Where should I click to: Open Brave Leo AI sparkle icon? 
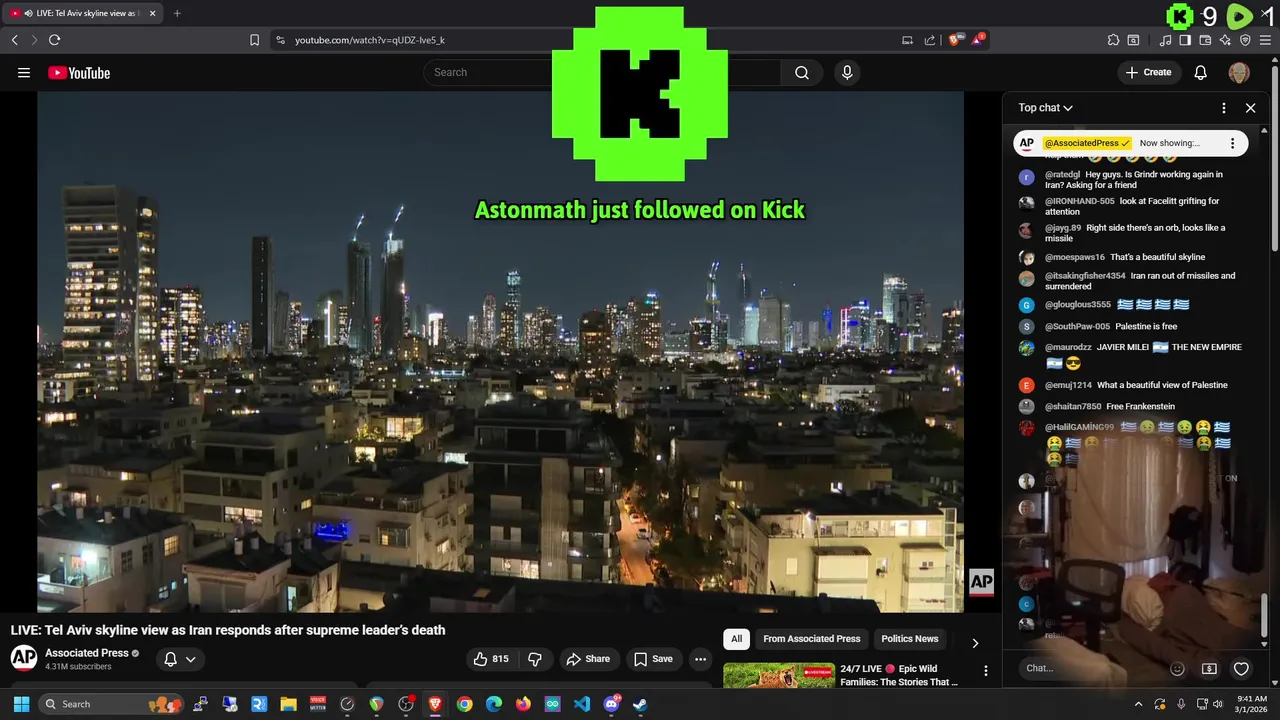point(1225,40)
